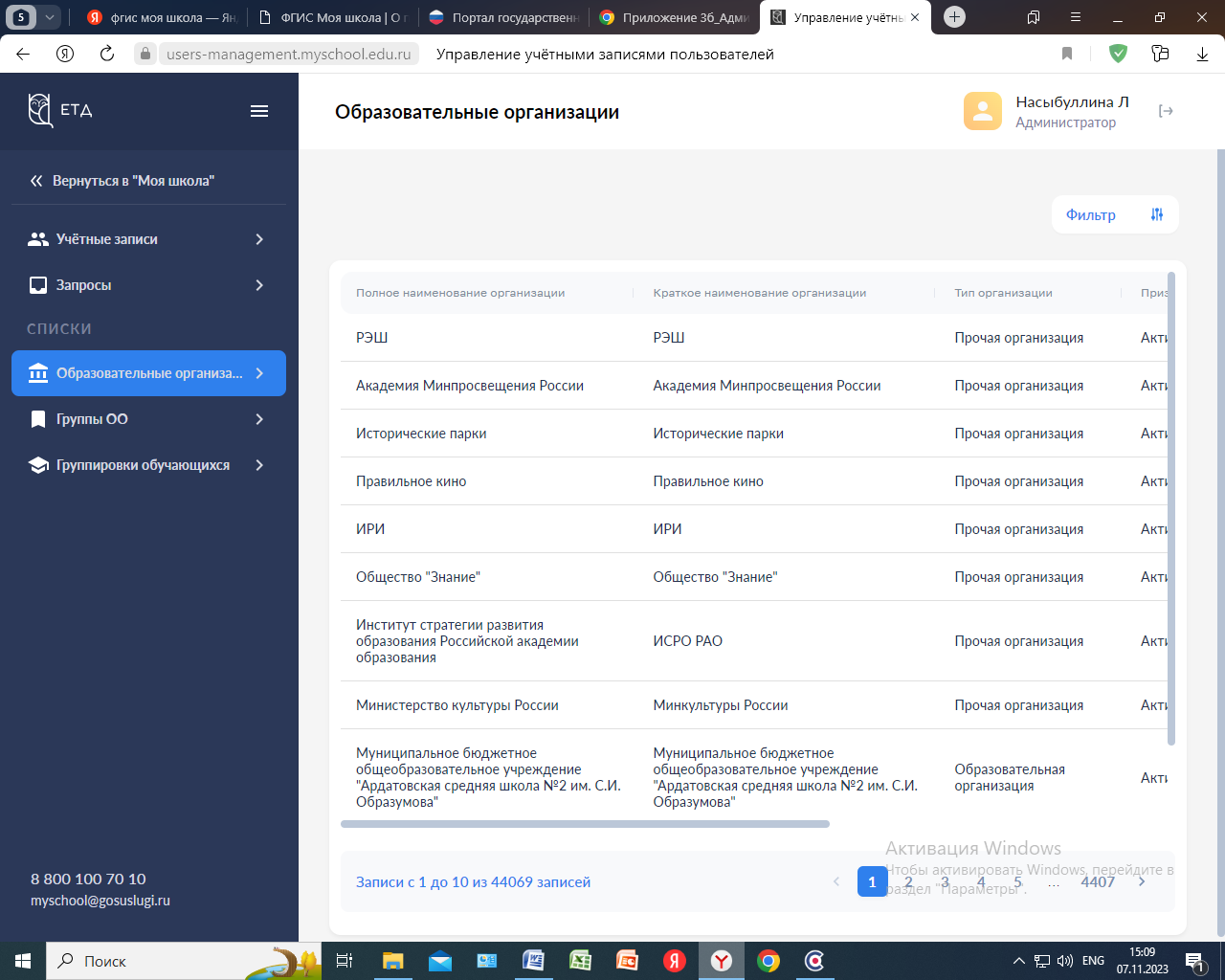Click the filter sliders icon
Viewport: 1225px width, 980px height.
tap(1156, 214)
